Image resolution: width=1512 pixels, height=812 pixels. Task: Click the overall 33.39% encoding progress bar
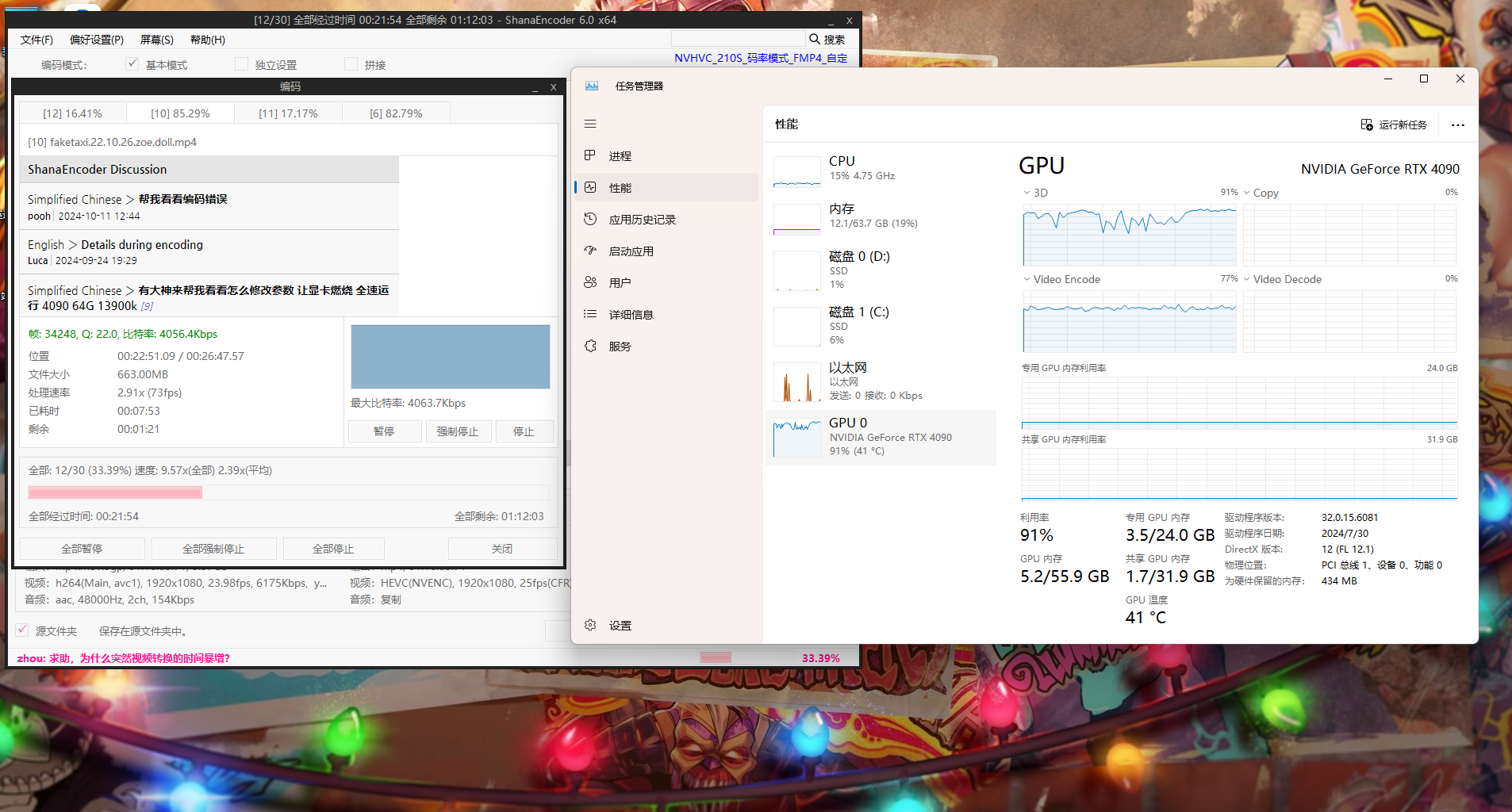[289, 492]
